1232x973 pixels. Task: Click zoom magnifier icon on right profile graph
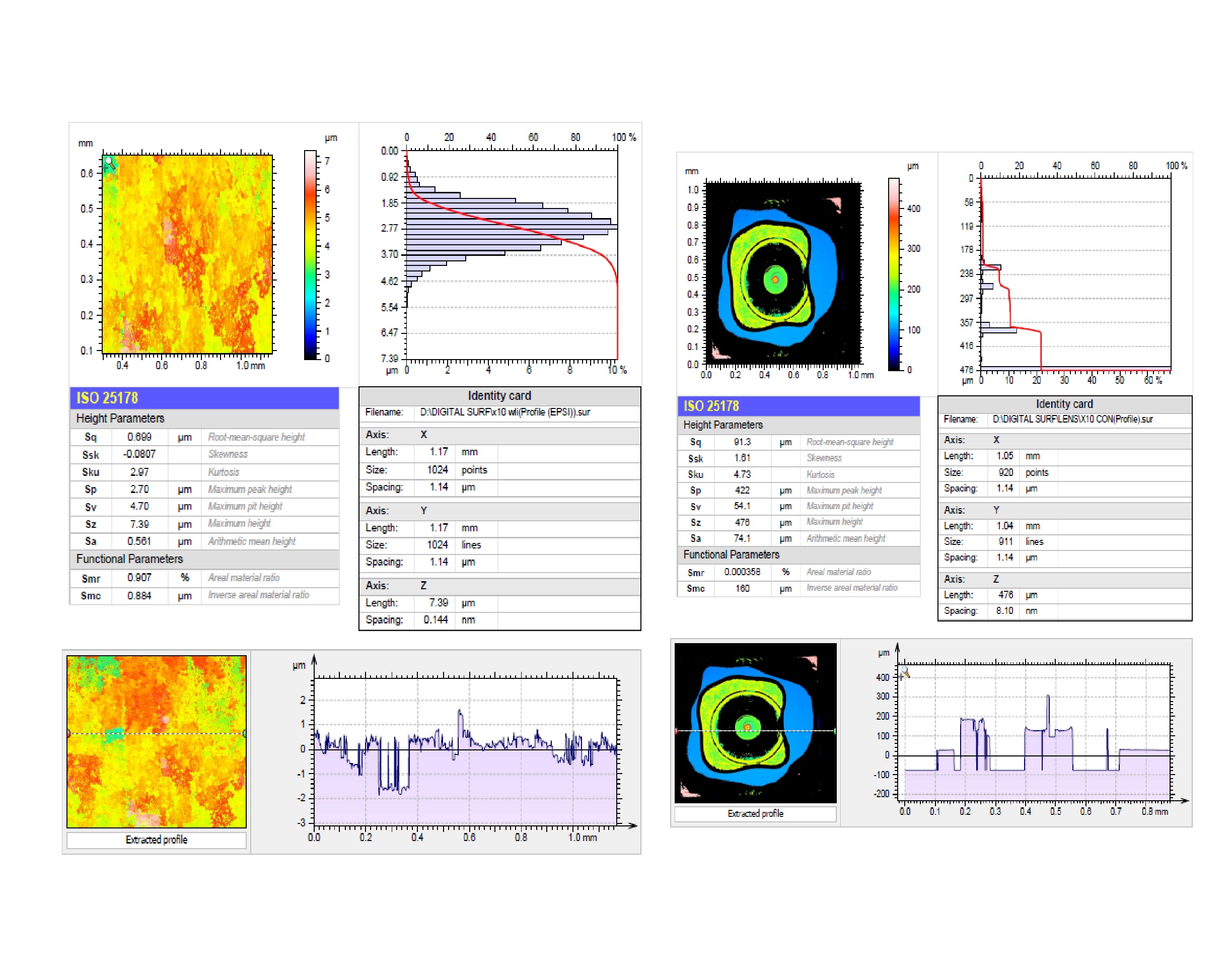(x=905, y=673)
